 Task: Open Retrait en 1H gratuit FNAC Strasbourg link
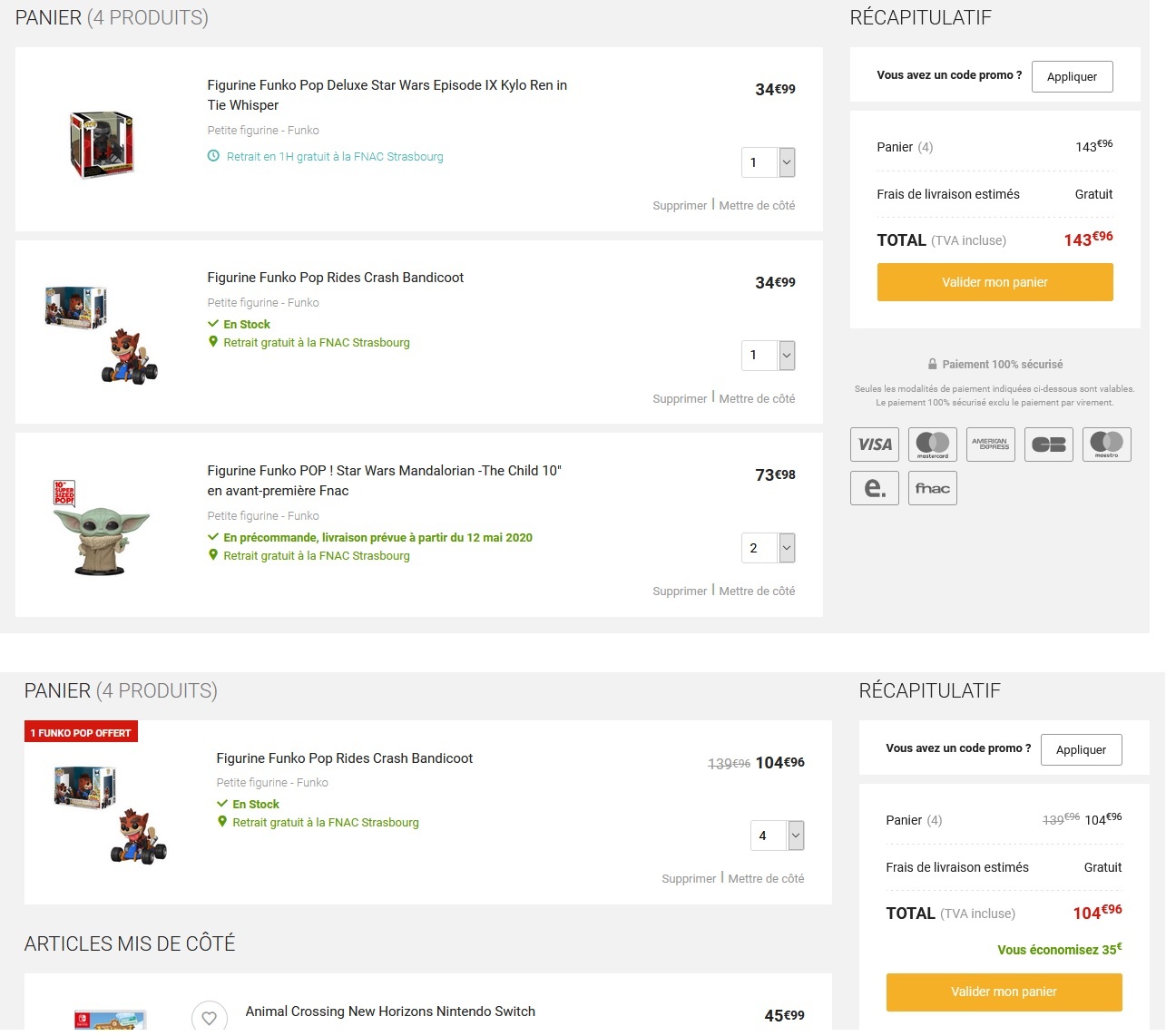pyautogui.click(x=334, y=157)
